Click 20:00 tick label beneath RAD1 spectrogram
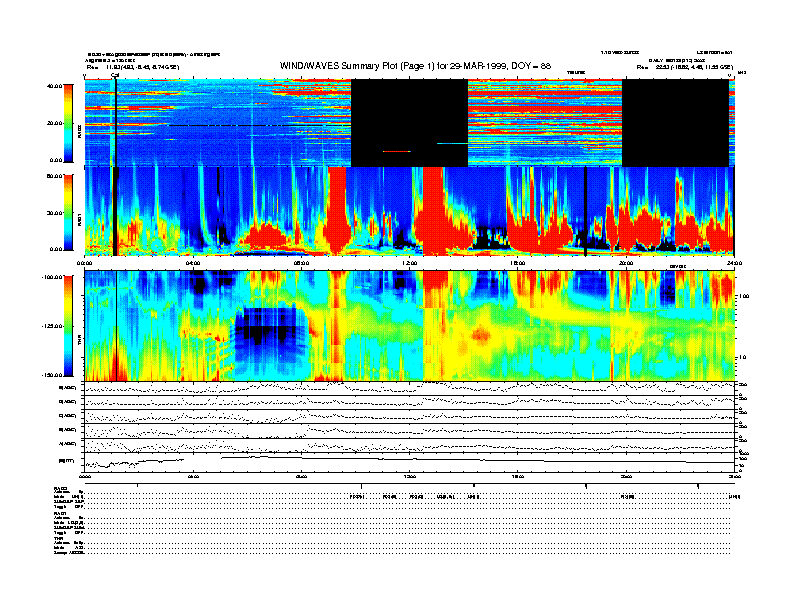 [x=626, y=263]
